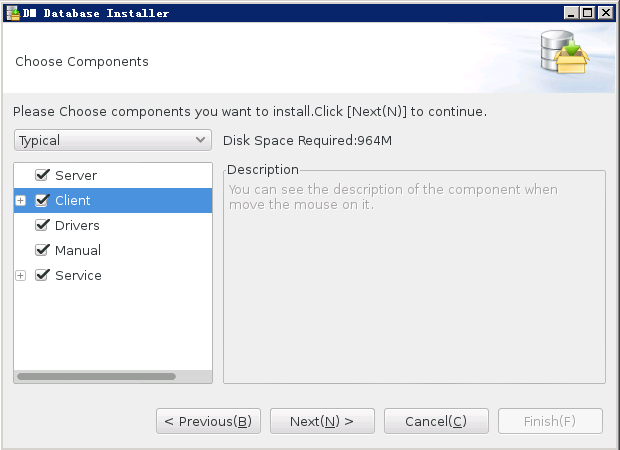Expand the Client tree node
Image resolution: width=620 pixels, height=450 pixels.
pyautogui.click(x=21, y=200)
